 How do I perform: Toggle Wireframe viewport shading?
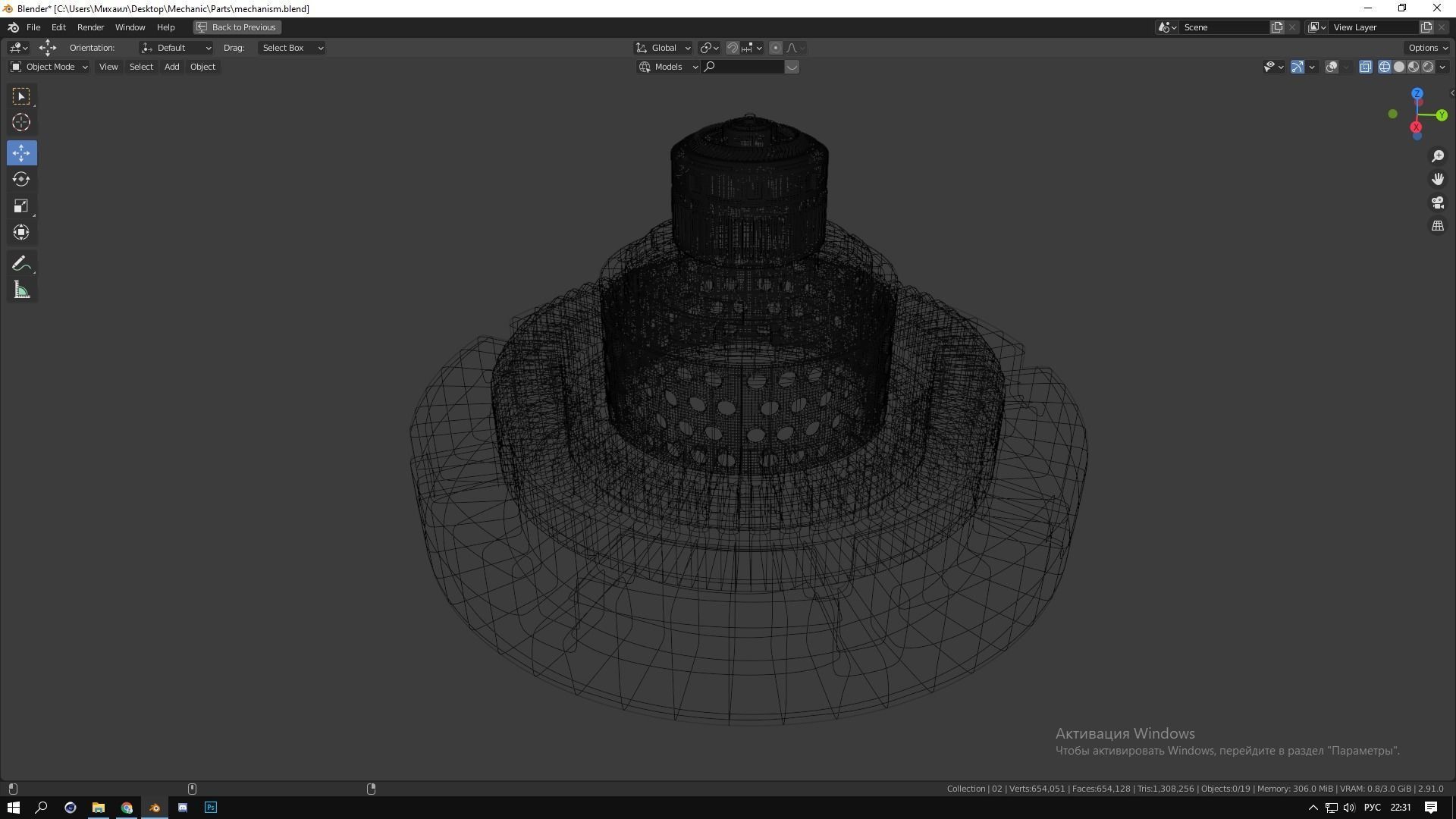tap(1385, 67)
